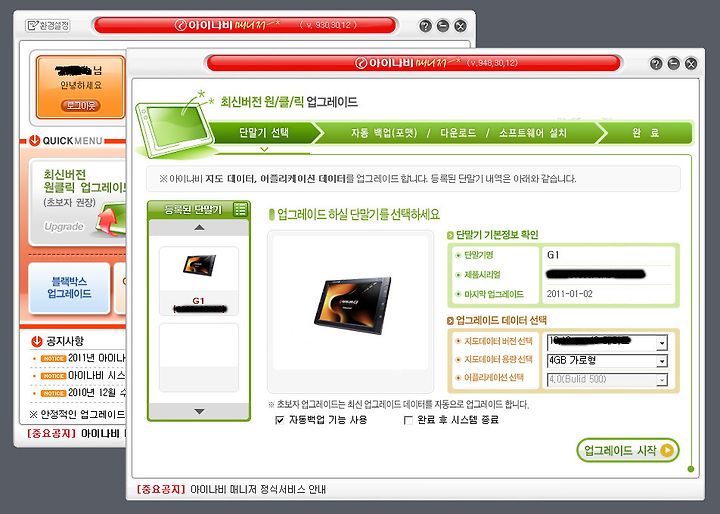Select the 자동 백업(포맷) step
The image size is (720, 514).
click(384, 133)
